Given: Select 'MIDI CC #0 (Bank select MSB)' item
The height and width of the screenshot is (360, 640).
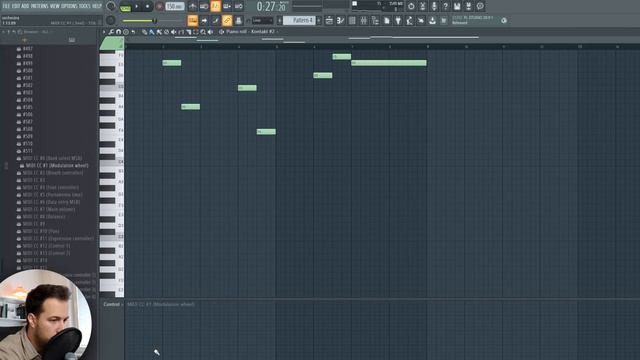Looking at the screenshot, I should (52, 158).
